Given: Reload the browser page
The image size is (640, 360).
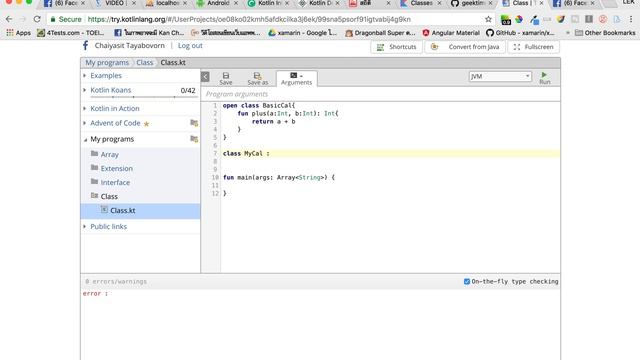Looking at the screenshot, I should [x=37, y=19].
